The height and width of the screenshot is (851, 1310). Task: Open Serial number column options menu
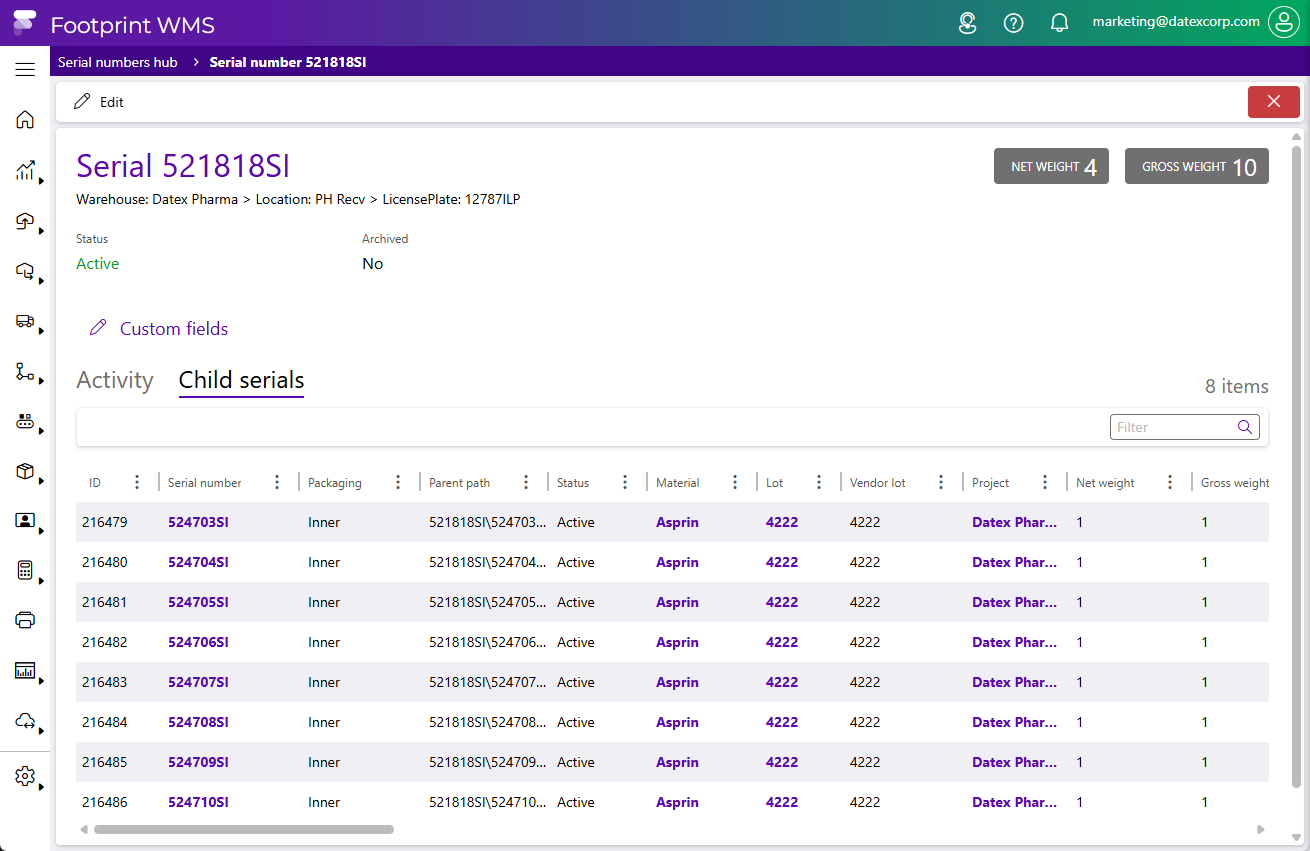coord(277,483)
